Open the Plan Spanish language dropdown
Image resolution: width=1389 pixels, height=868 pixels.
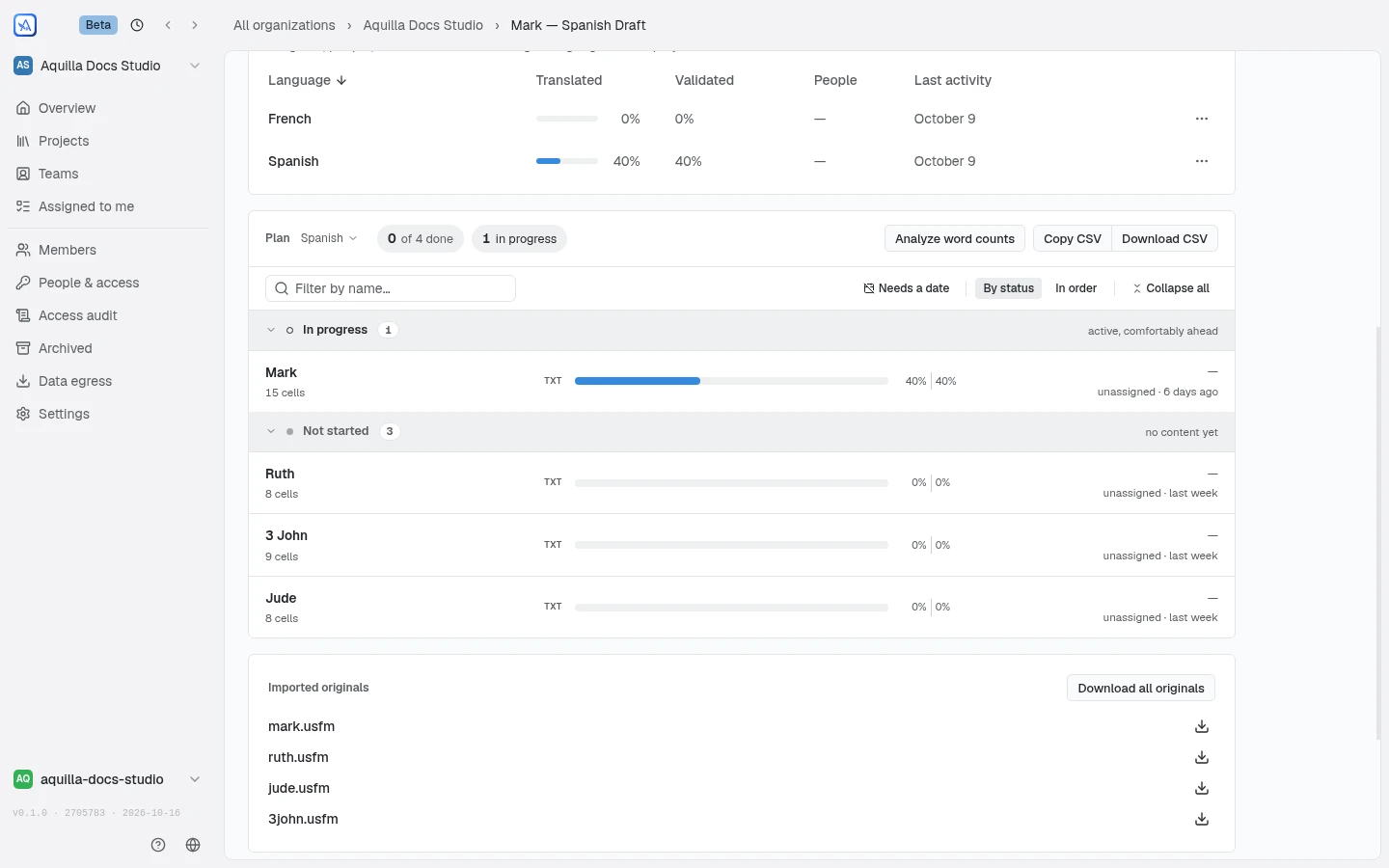click(x=329, y=238)
